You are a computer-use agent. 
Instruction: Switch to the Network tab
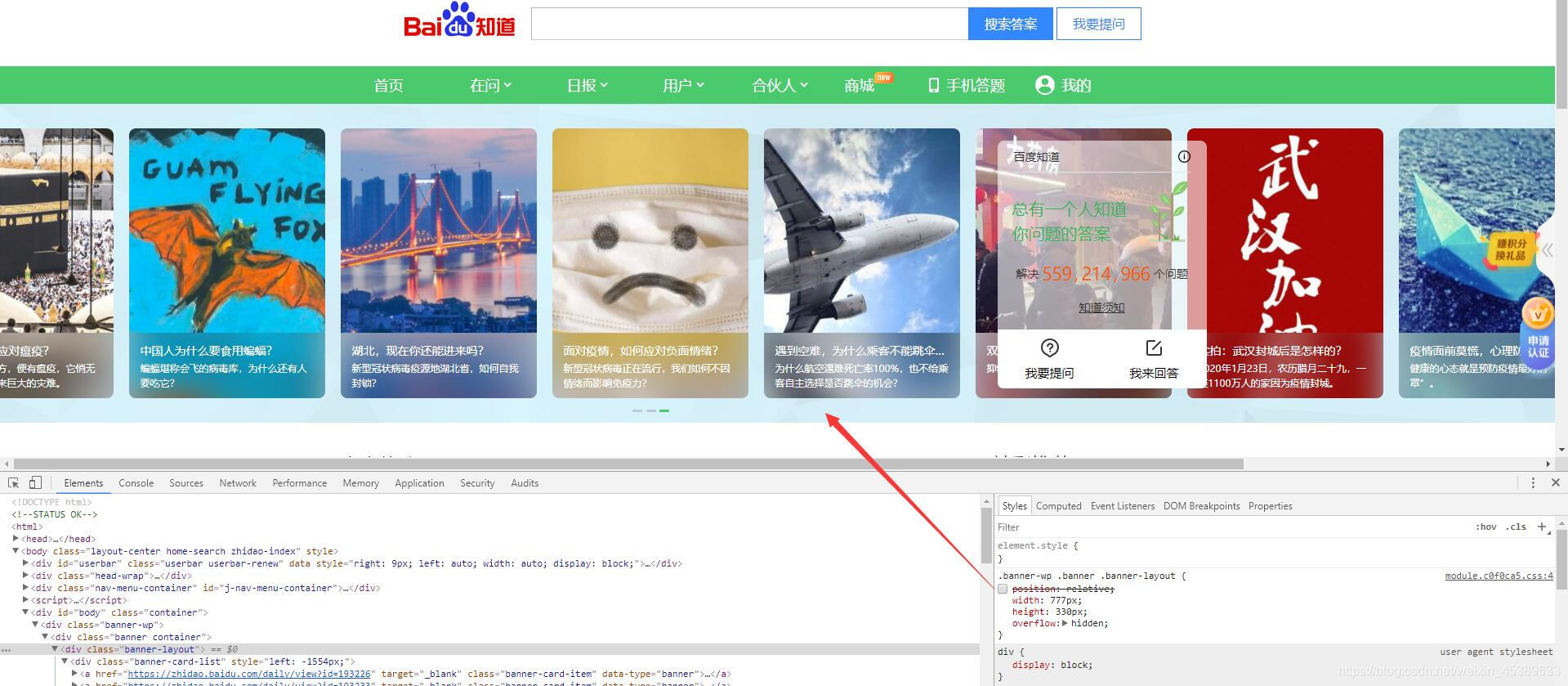238,483
